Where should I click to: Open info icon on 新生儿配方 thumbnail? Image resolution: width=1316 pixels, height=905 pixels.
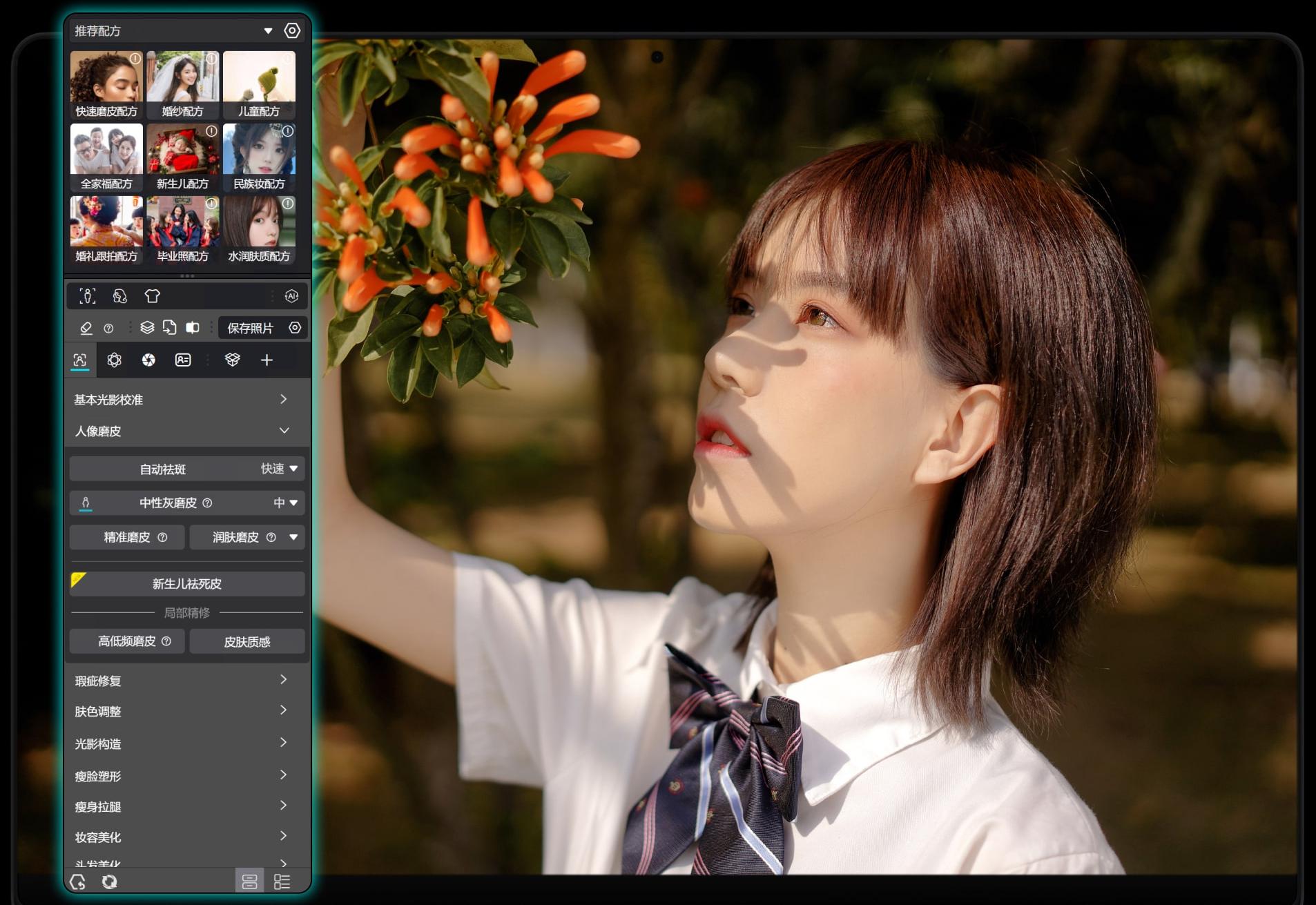pyautogui.click(x=211, y=130)
